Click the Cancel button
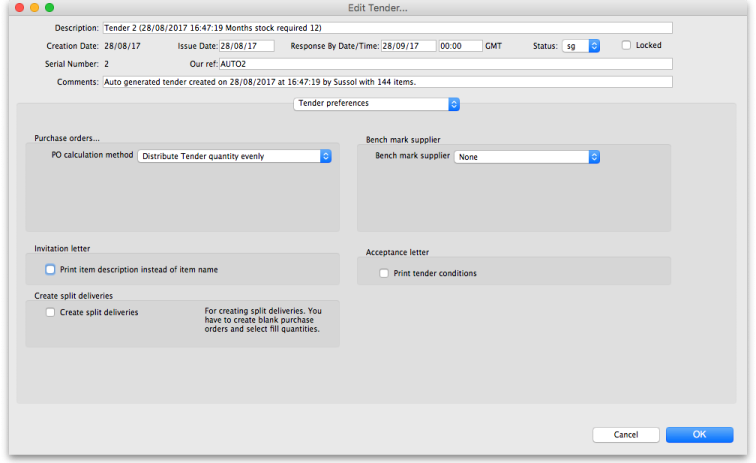This screenshot has height=463, width=756. point(626,435)
